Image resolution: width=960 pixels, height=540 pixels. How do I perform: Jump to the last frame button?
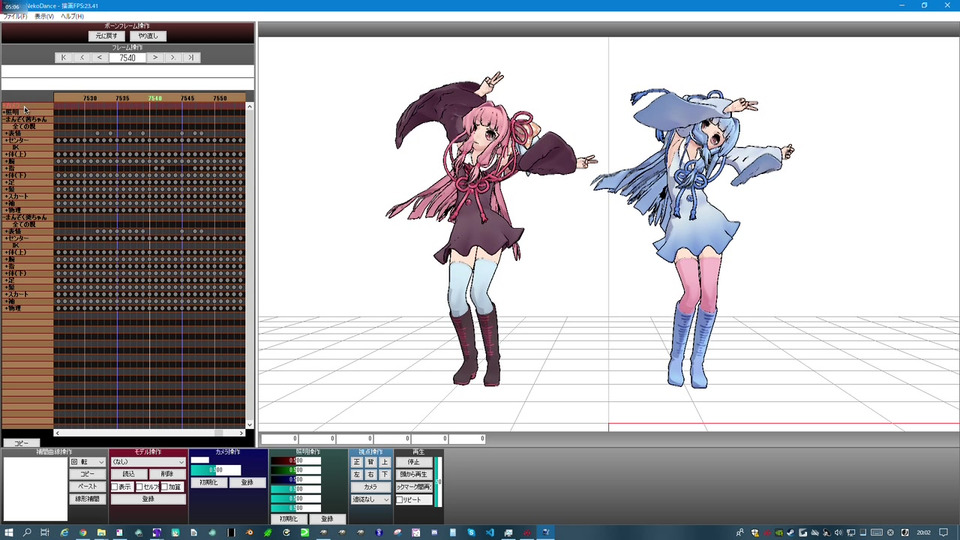[191, 58]
